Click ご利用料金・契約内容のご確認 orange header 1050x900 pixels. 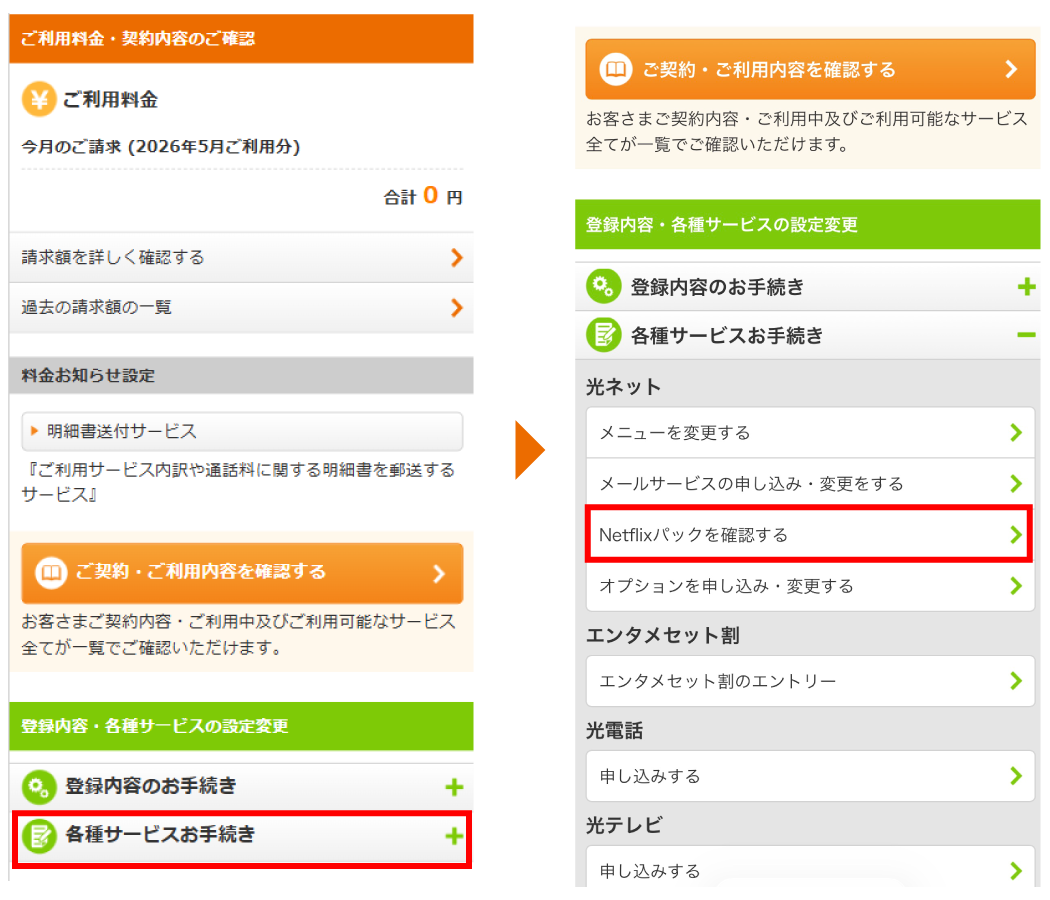pos(241,38)
